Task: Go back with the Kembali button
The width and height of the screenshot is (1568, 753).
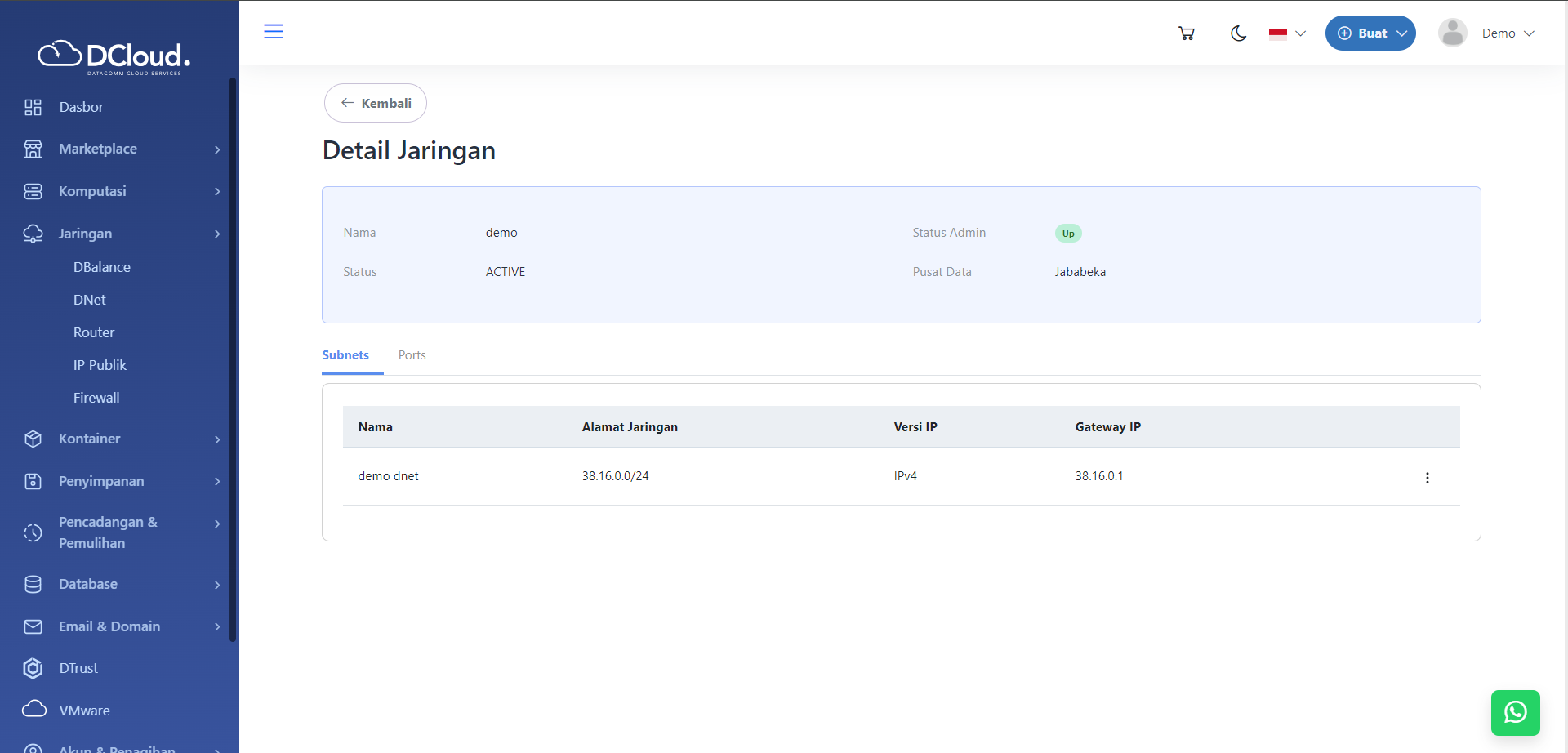Action: [376, 103]
